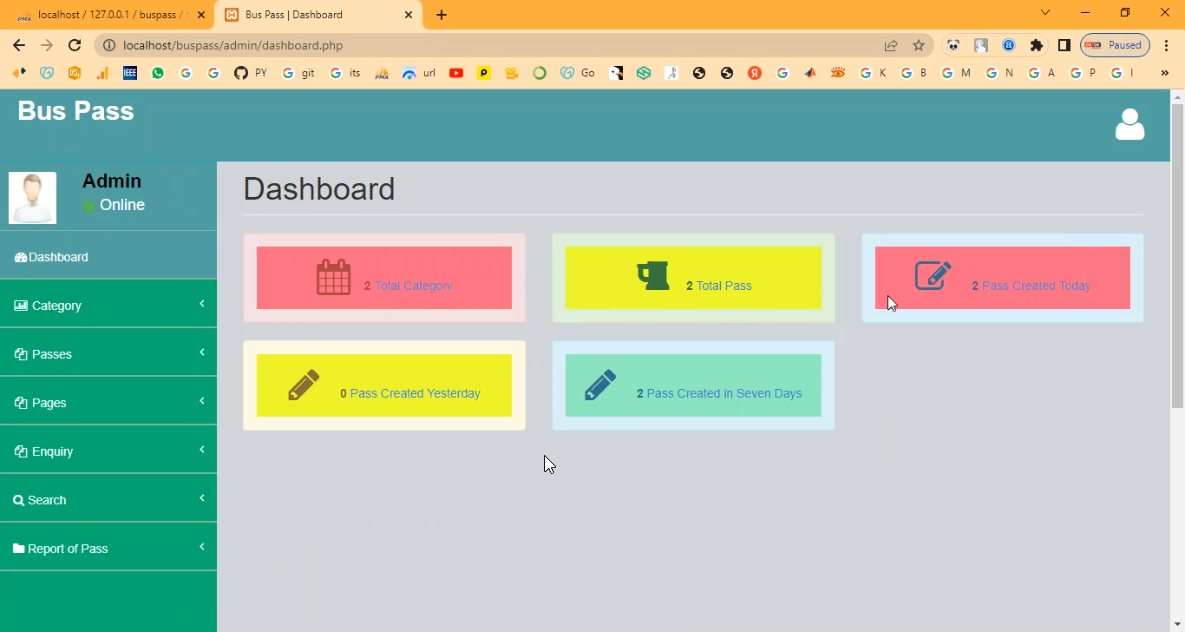Viewport: 1185px width, 632px height.
Task: Click the page vertical scrollbar thumb
Action: 1177,256
